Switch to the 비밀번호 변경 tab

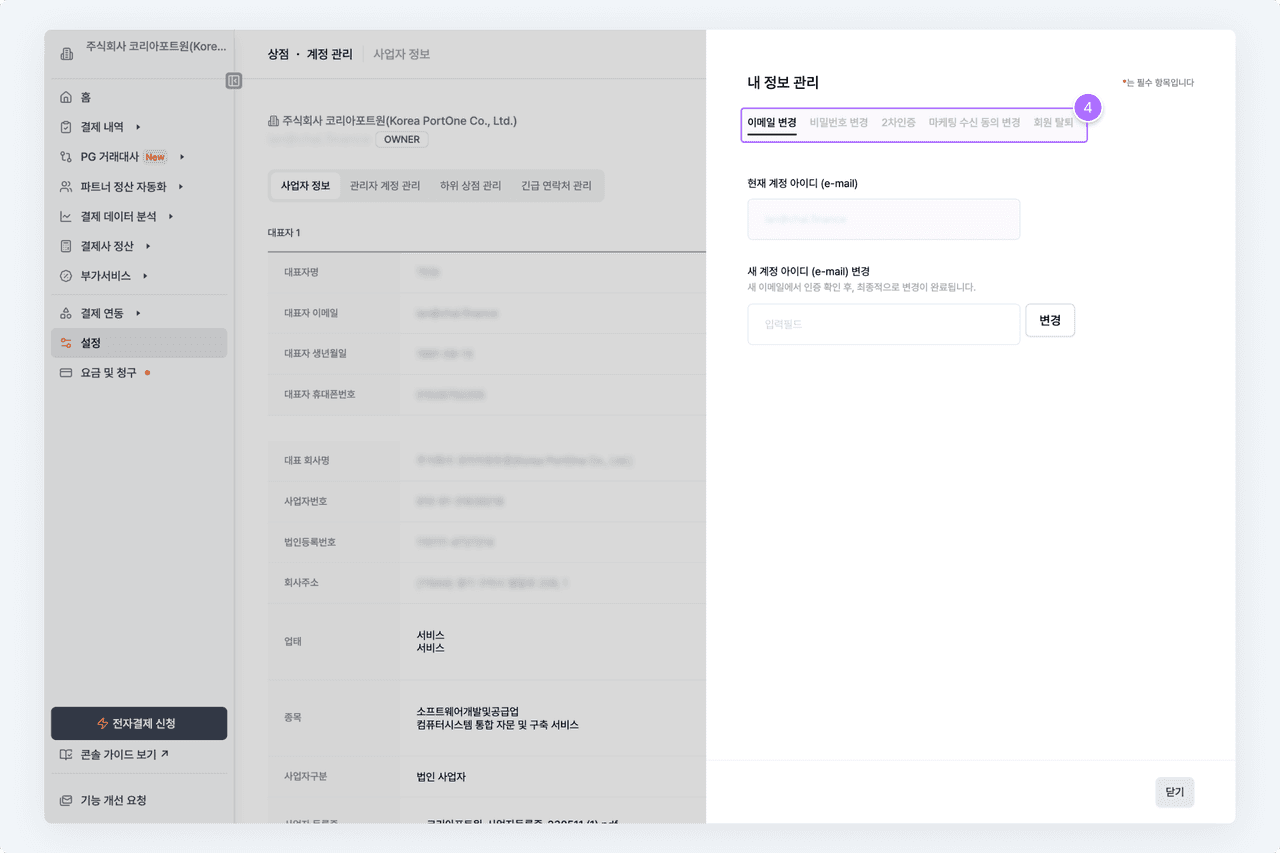coord(838,122)
